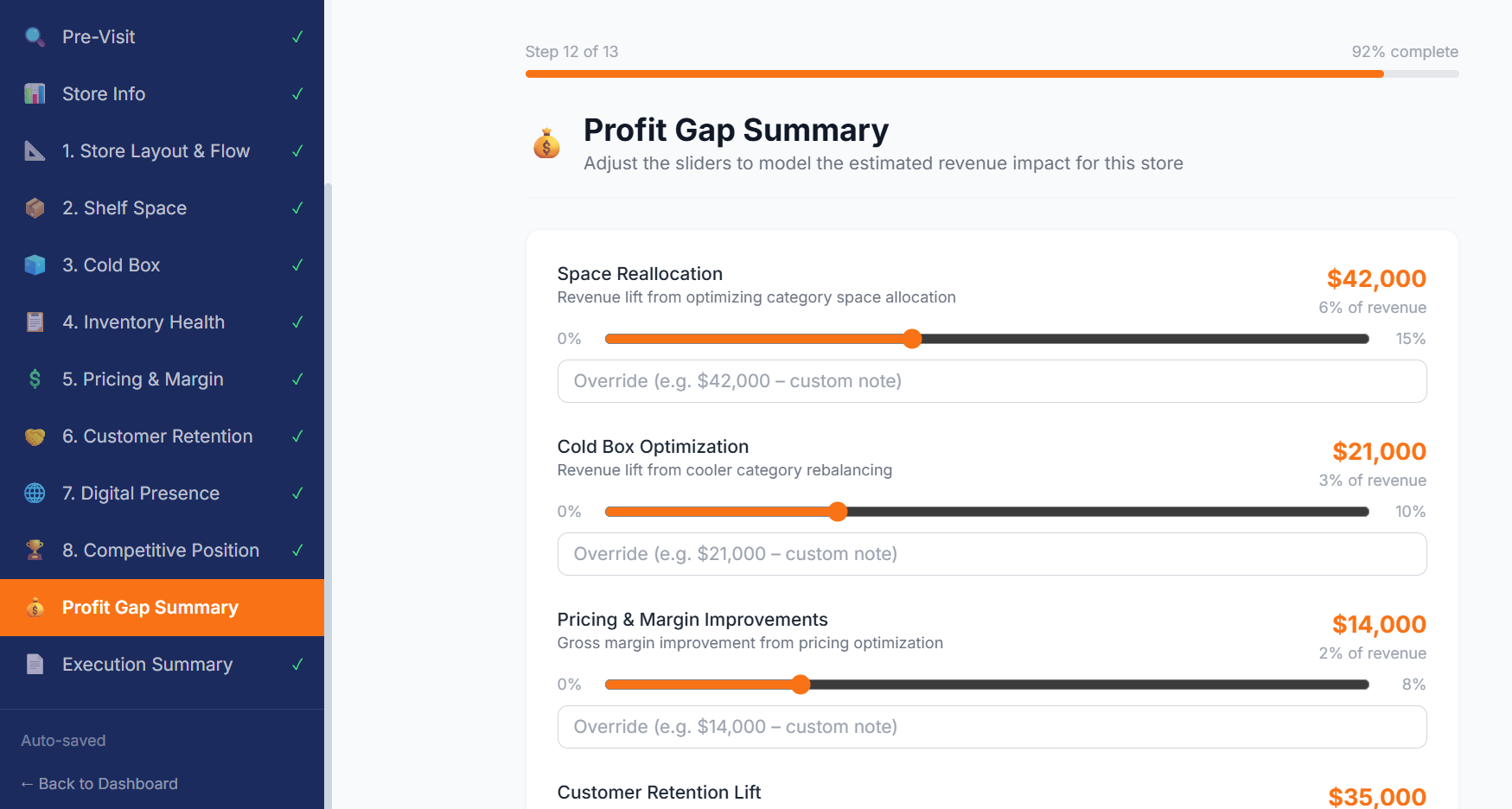This screenshot has height=809, width=1512.
Task: Click the Cold Box Optimization slider handle
Action: (x=837, y=511)
